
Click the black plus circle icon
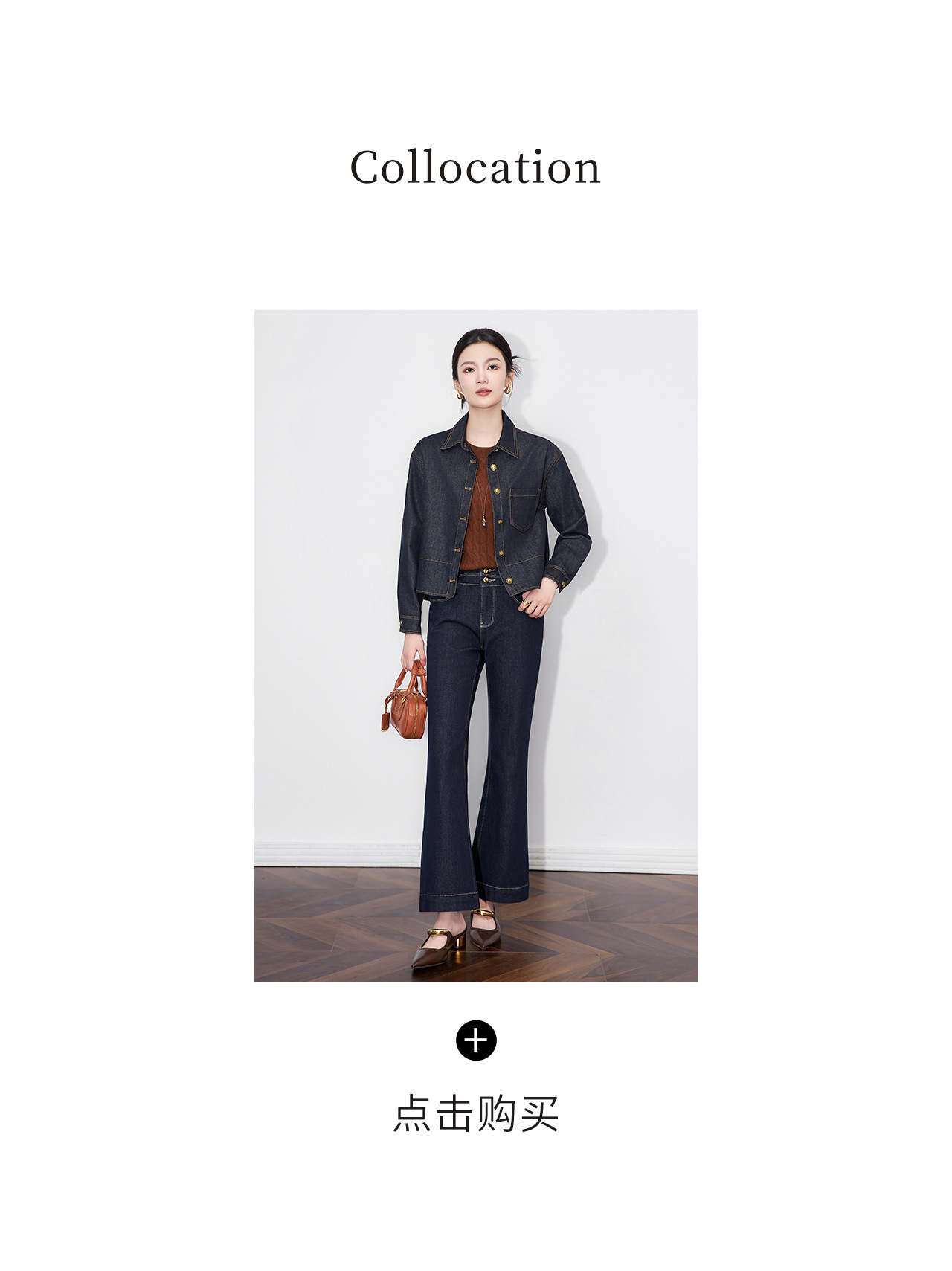click(x=476, y=1040)
